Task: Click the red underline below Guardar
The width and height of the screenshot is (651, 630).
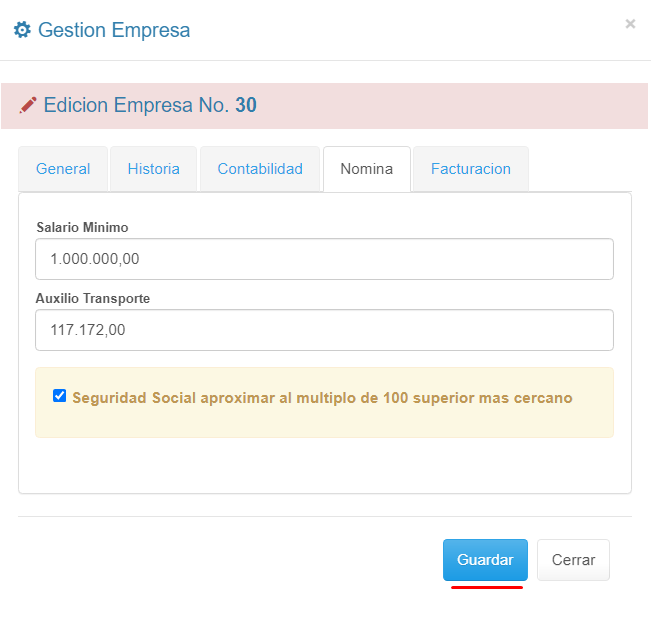Action: 487,587
